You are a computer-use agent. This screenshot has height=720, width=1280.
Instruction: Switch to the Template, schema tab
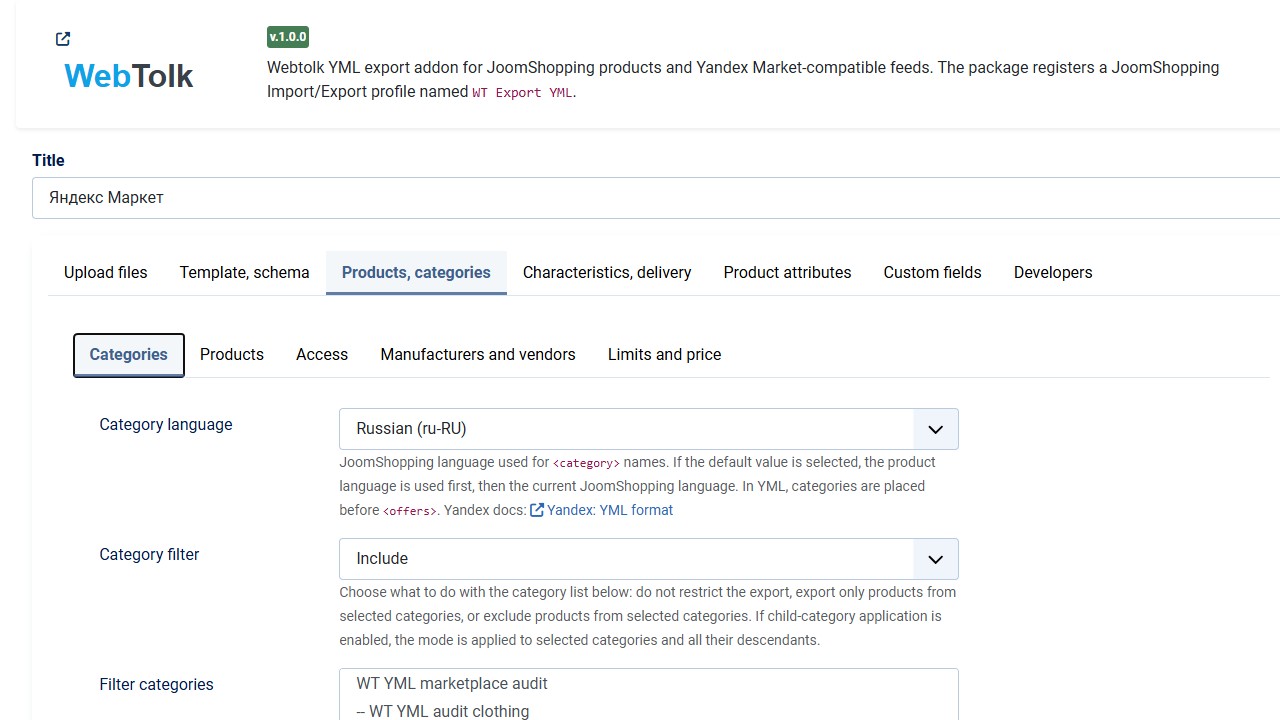pos(245,272)
